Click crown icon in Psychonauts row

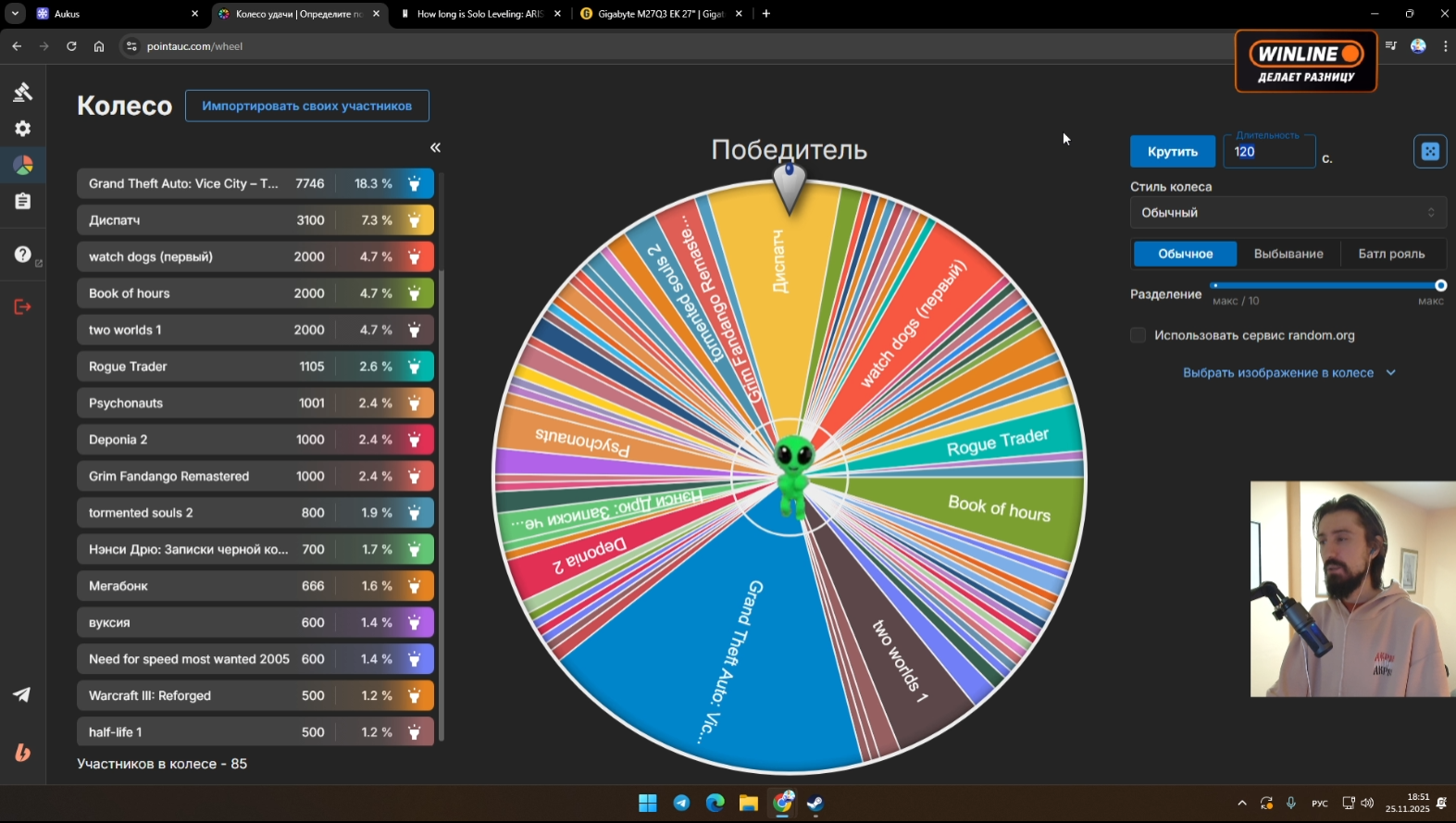point(415,403)
